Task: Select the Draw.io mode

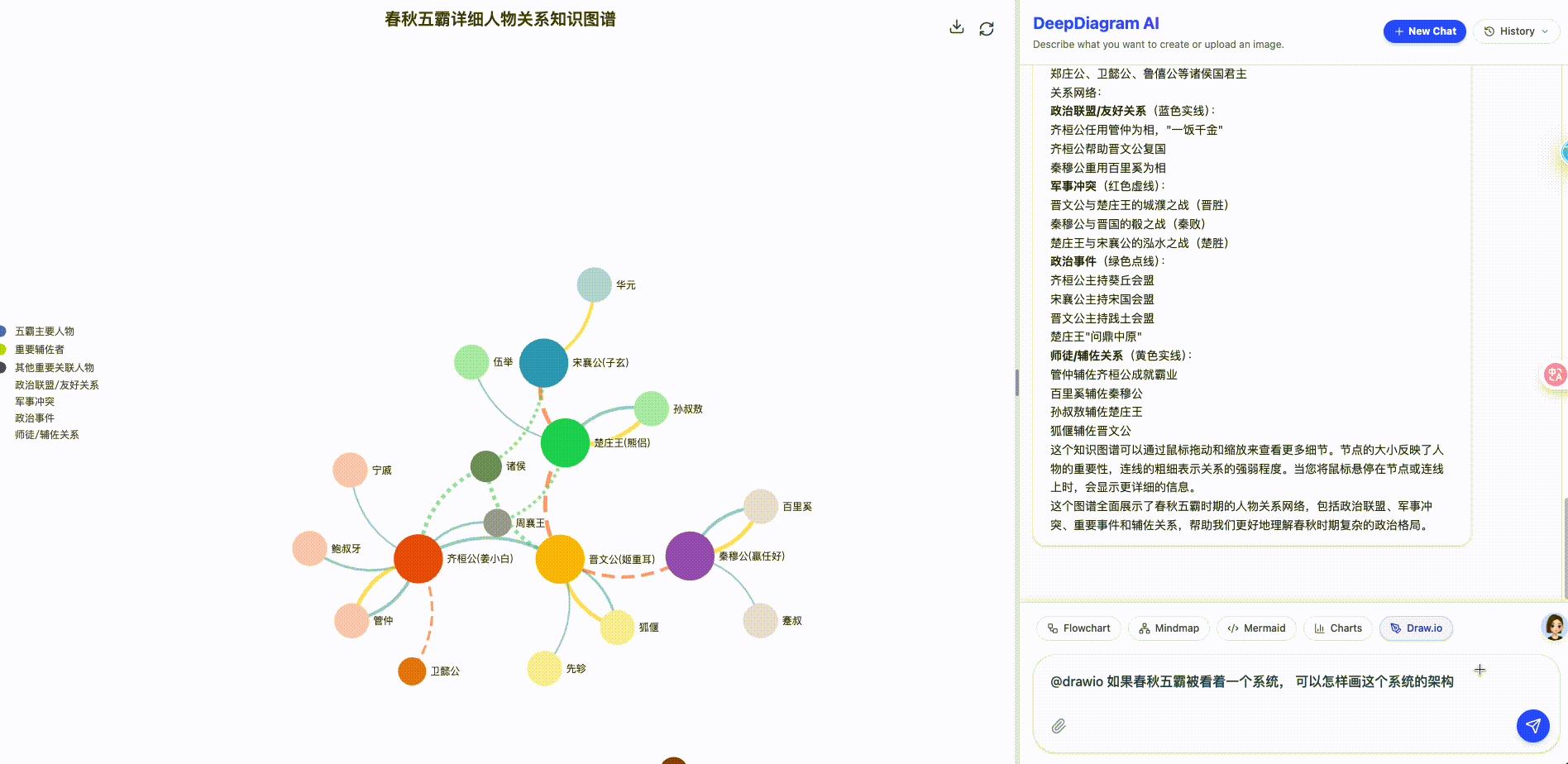Action: coord(1416,628)
